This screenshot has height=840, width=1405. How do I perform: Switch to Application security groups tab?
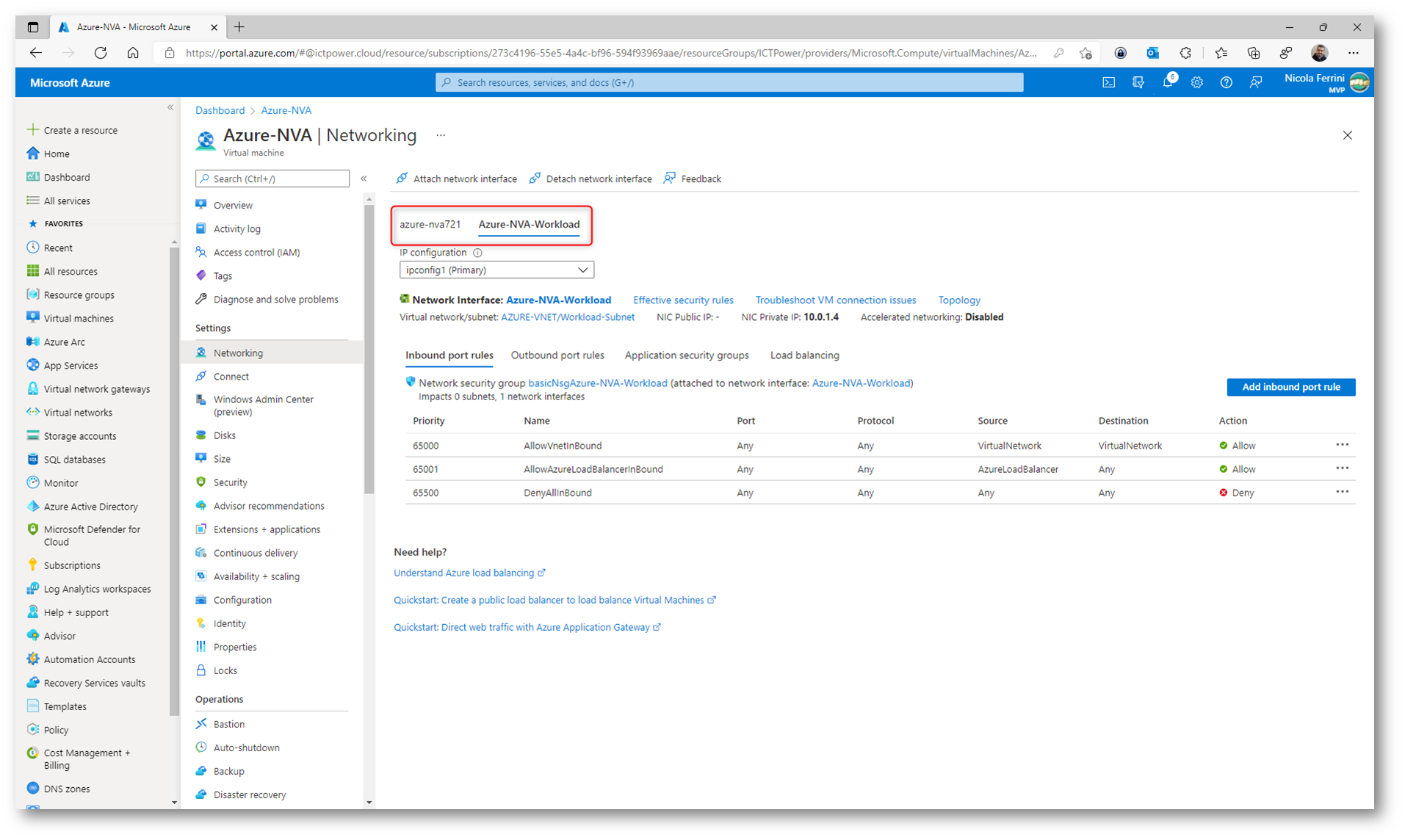pyautogui.click(x=687, y=355)
